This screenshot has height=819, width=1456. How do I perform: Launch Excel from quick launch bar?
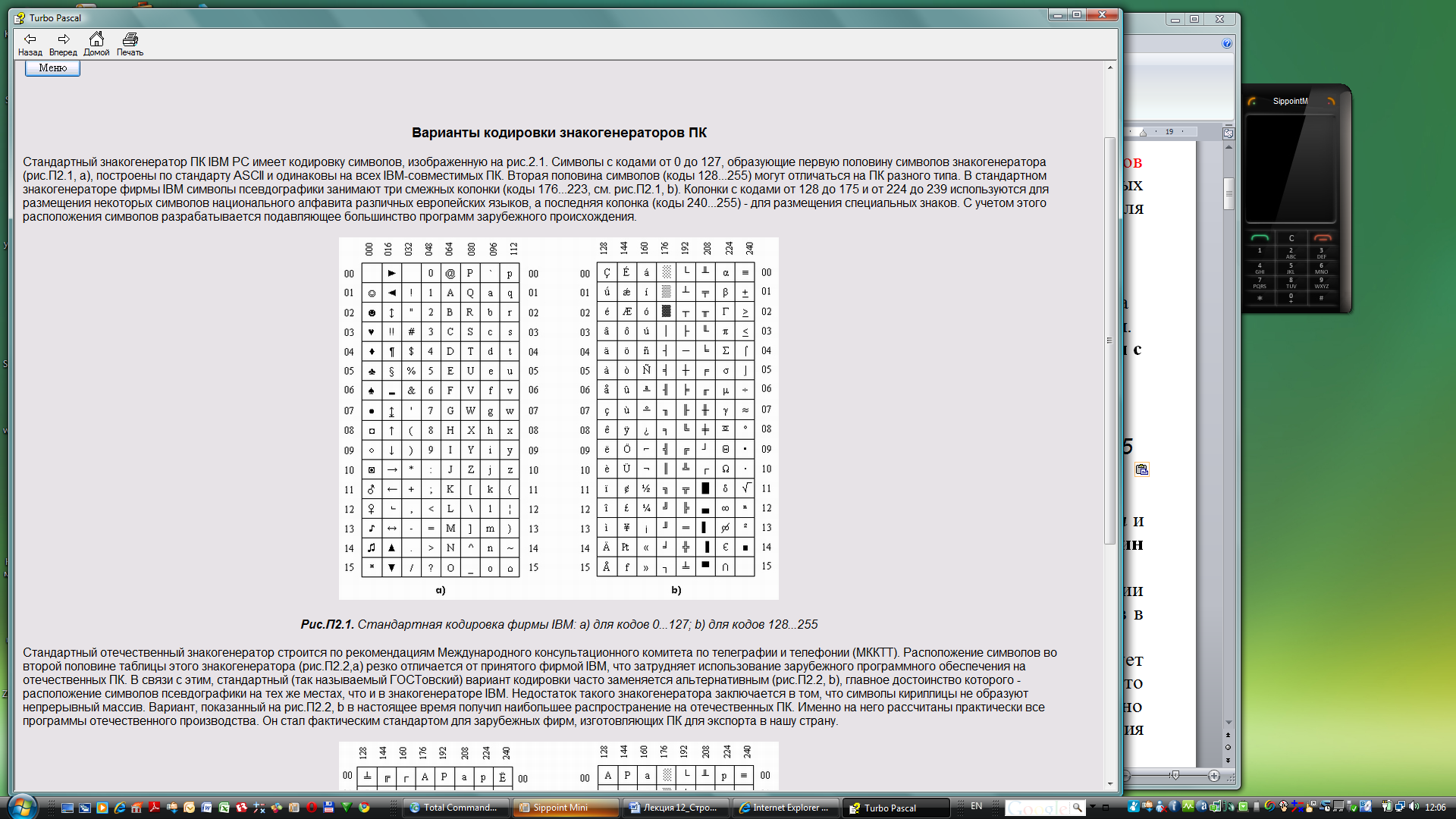224,808
